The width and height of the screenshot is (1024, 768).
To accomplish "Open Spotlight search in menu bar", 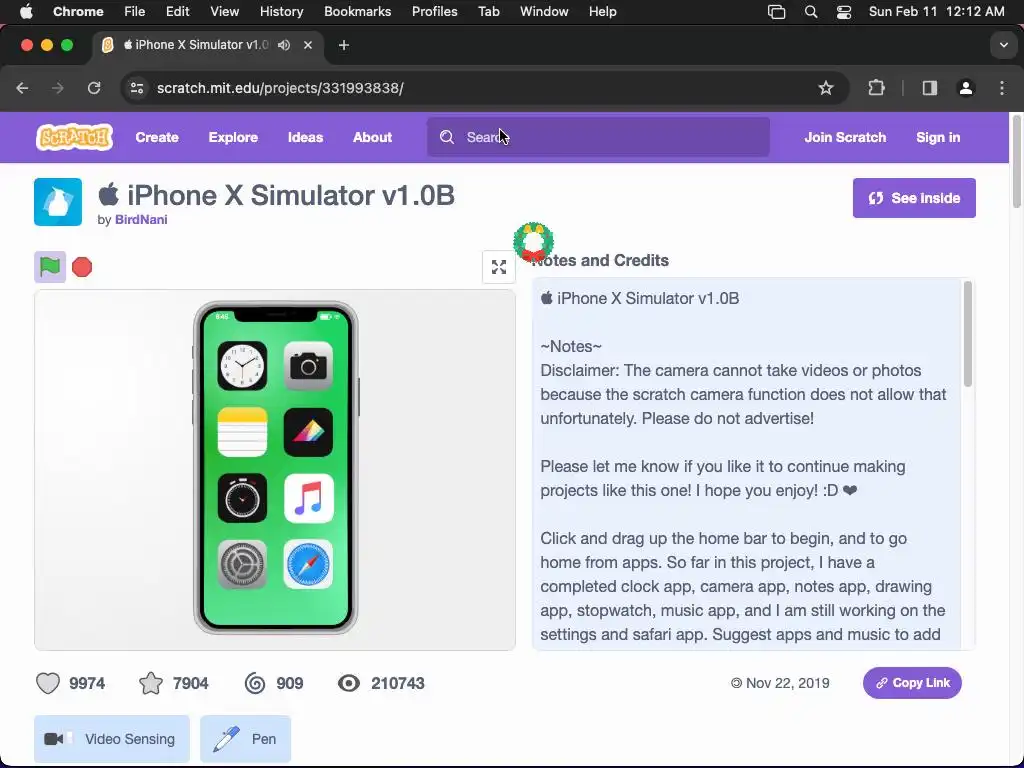I will point(810,11).
